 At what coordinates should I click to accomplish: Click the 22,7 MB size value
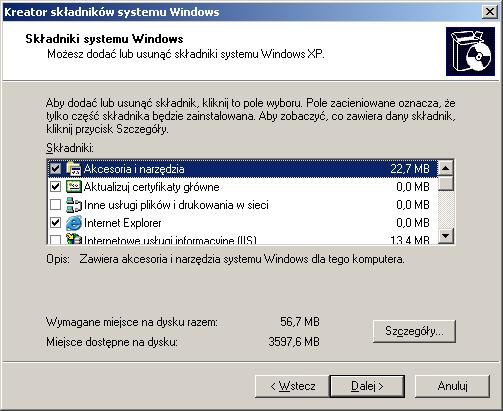coord(410,169)
